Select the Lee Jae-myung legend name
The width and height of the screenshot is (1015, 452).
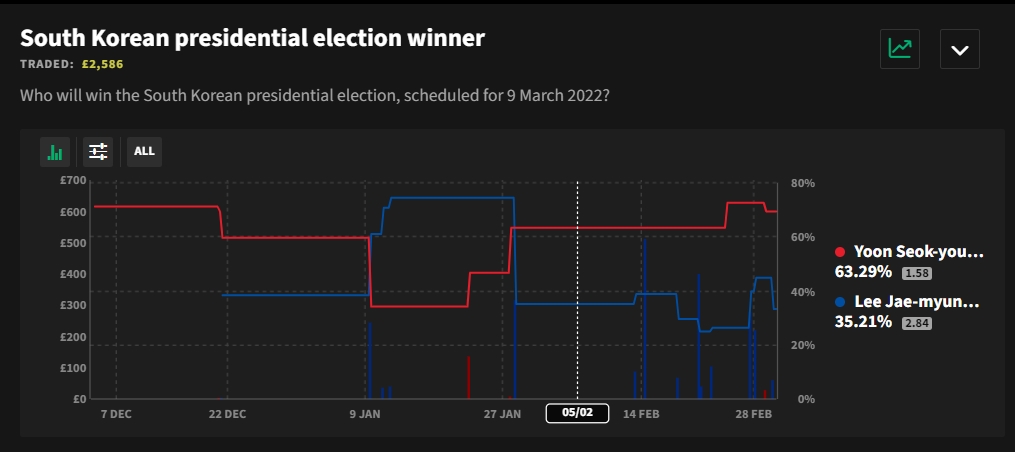[916, 302]
